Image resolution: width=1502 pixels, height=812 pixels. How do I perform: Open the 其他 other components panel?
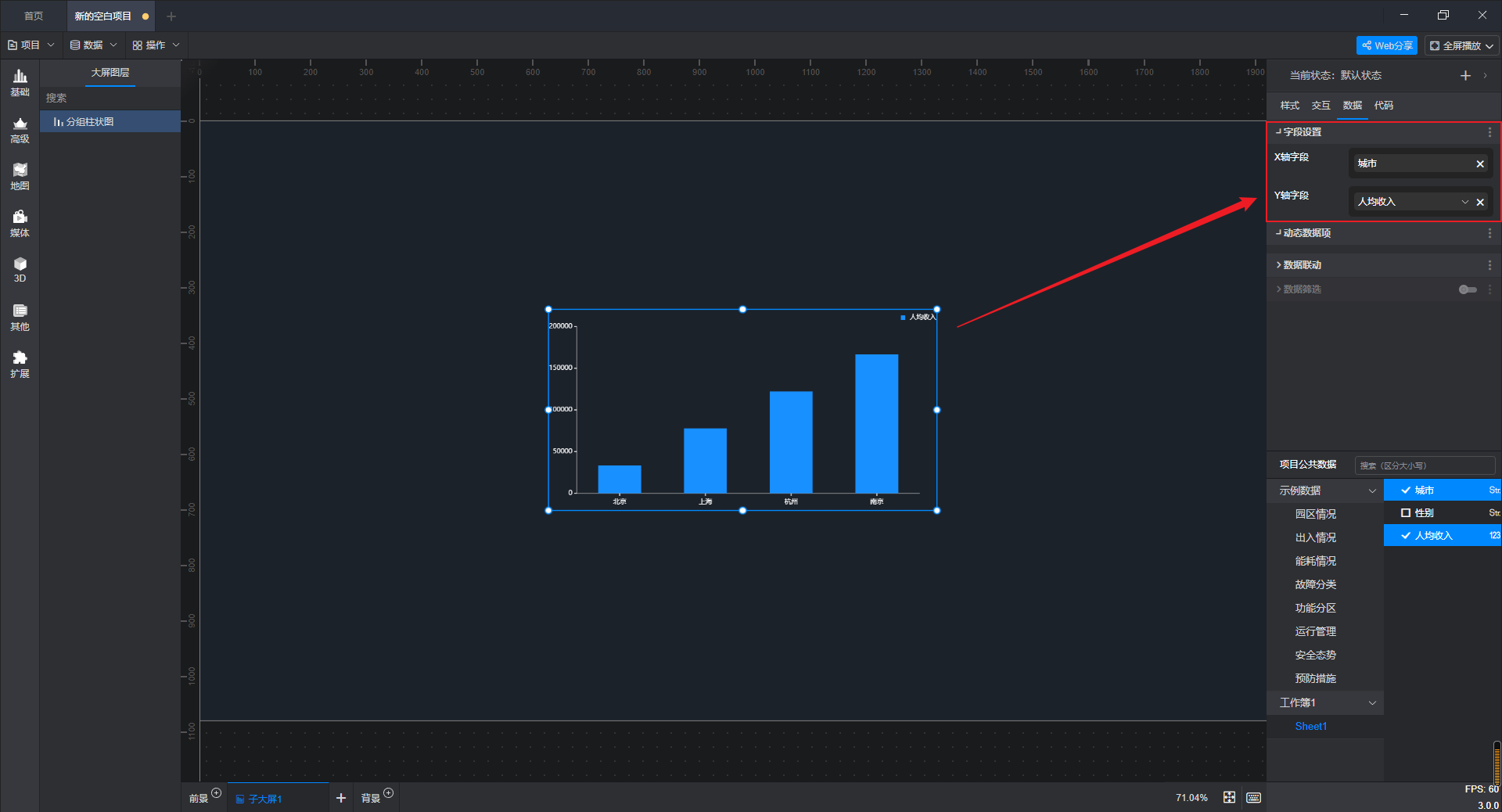pyautogui.click(x=20, y=318)
